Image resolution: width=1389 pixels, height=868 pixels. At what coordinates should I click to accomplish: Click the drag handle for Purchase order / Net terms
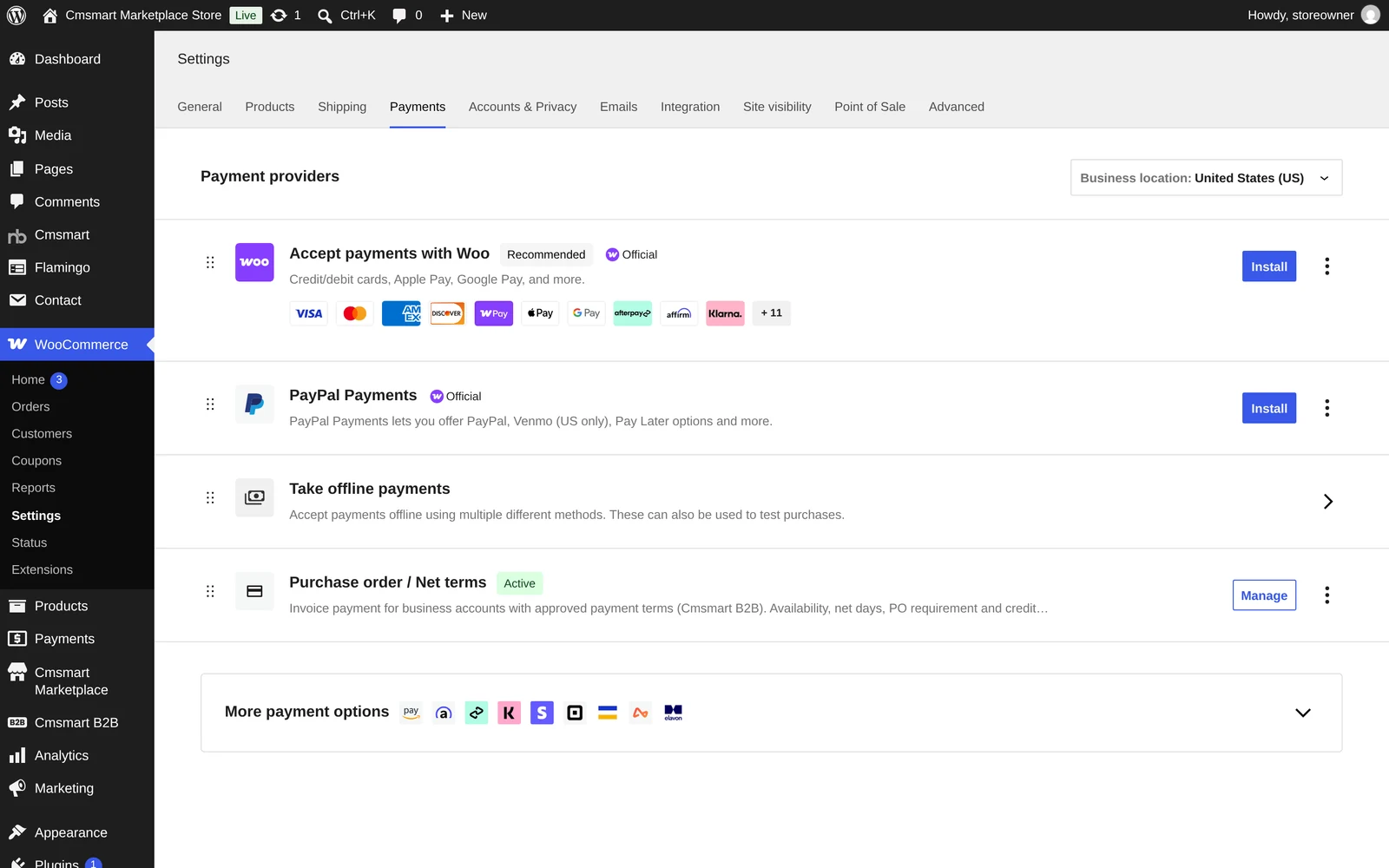tap(210, 592)
